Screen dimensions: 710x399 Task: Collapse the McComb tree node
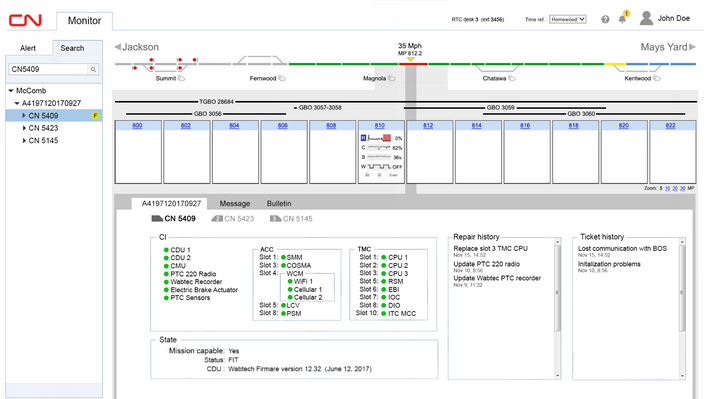tap(11, 91)
